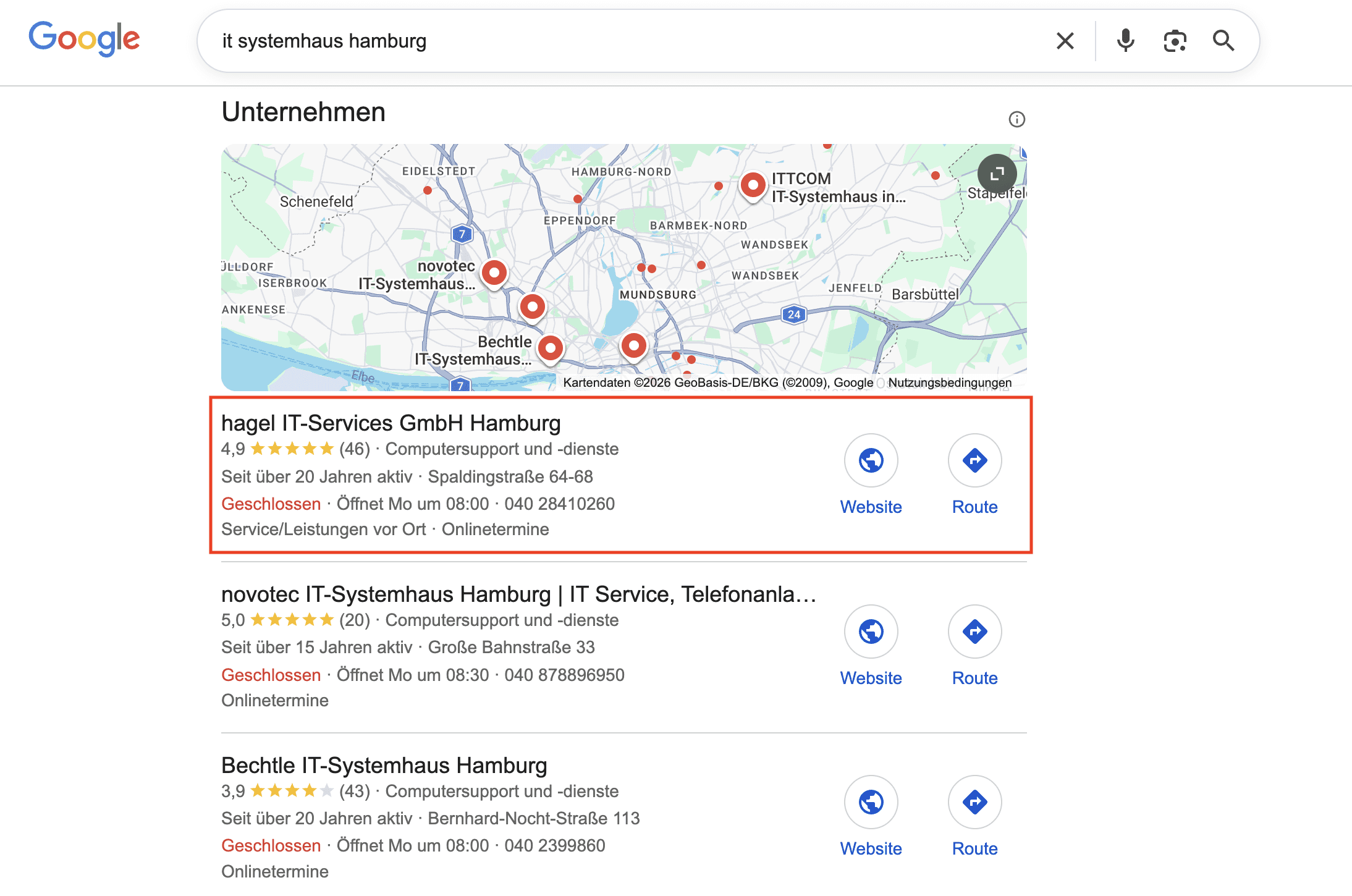Start voice search with the microphone icon
Screen dimensions: 1352x896
(x=1125, y=41)
